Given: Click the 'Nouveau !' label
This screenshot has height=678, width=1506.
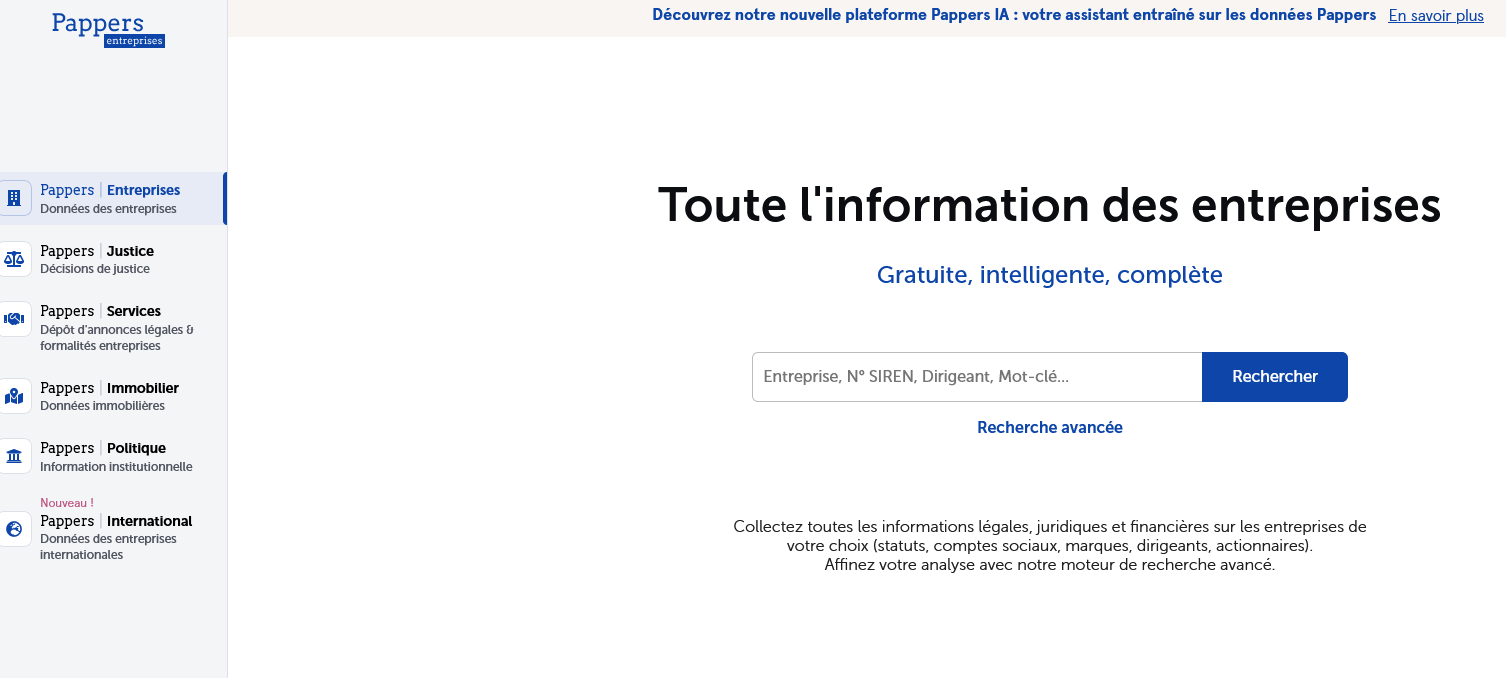Looking at the screenshot, I should [x=67, y=503].
